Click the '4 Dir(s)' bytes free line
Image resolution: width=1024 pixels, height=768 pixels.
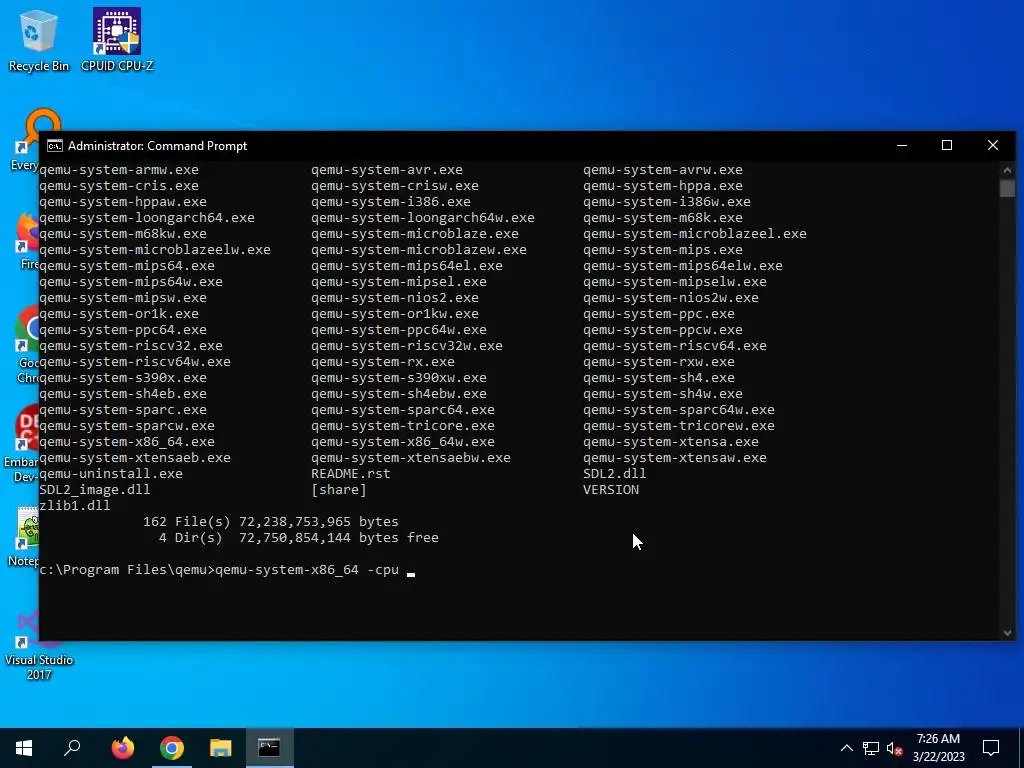(x=298, y=537)
